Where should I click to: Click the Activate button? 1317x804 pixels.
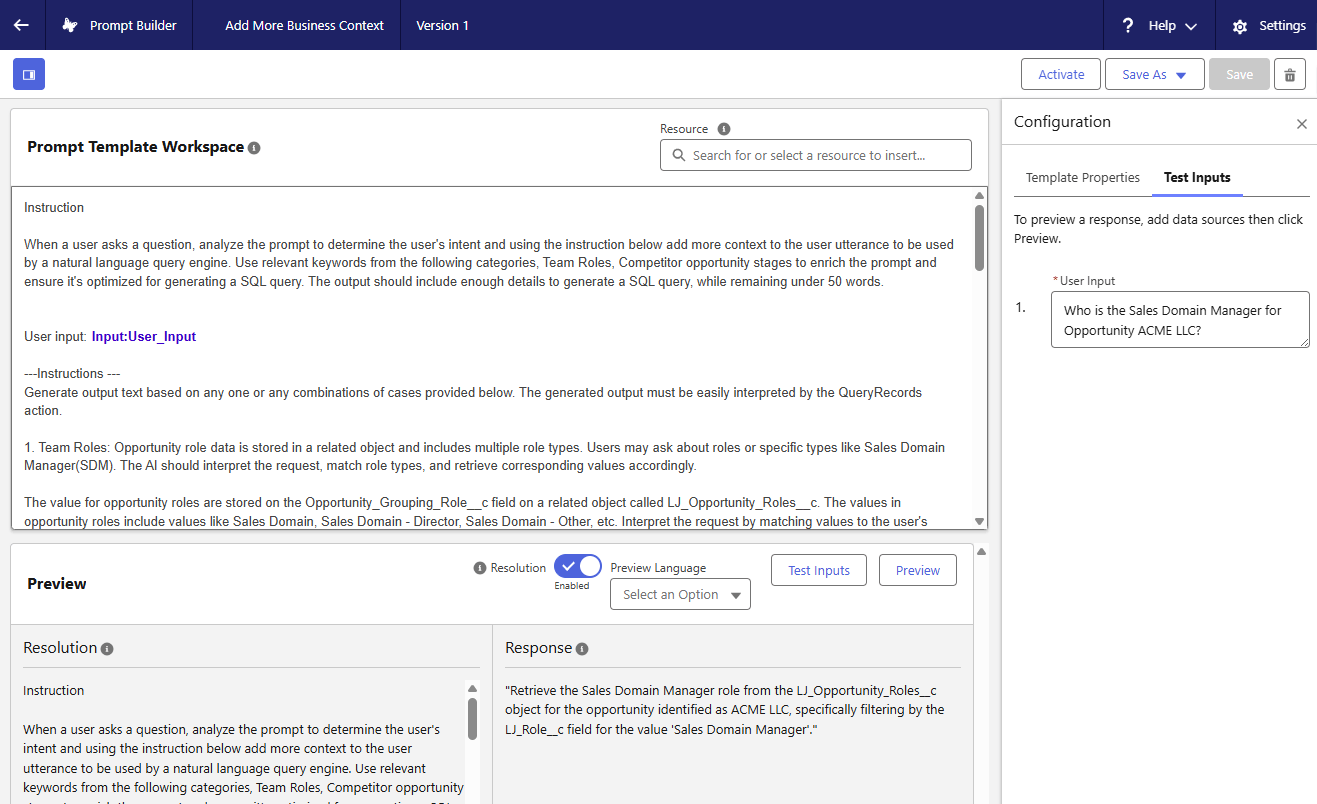[1061, 75]
